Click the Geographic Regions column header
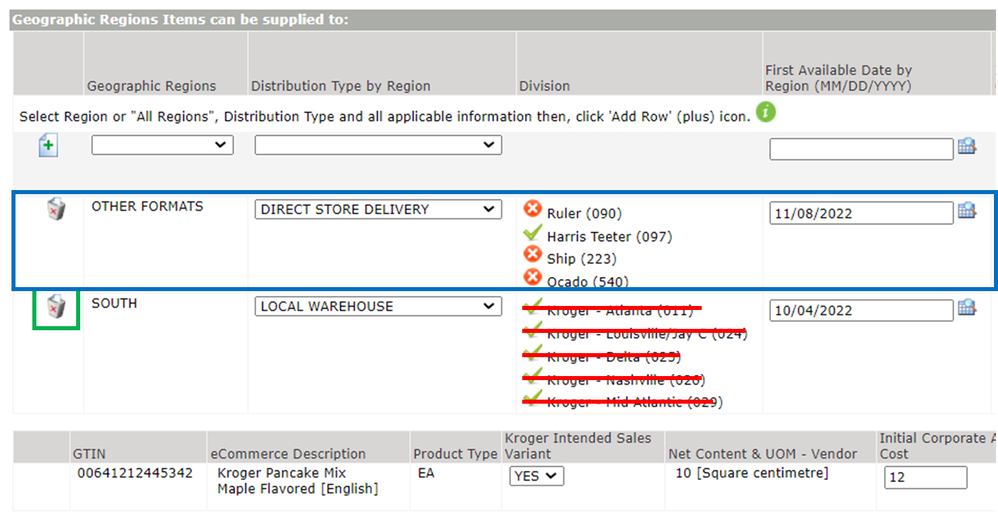998x525 pixels. click(151, 86)
